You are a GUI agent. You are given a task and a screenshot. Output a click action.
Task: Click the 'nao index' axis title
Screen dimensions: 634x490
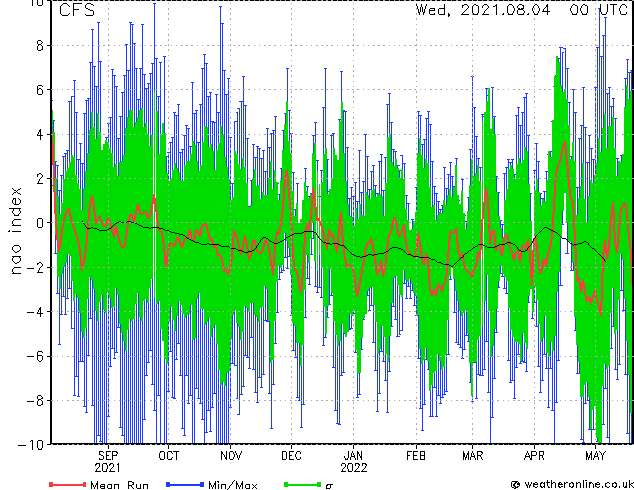tap(15, 231)
